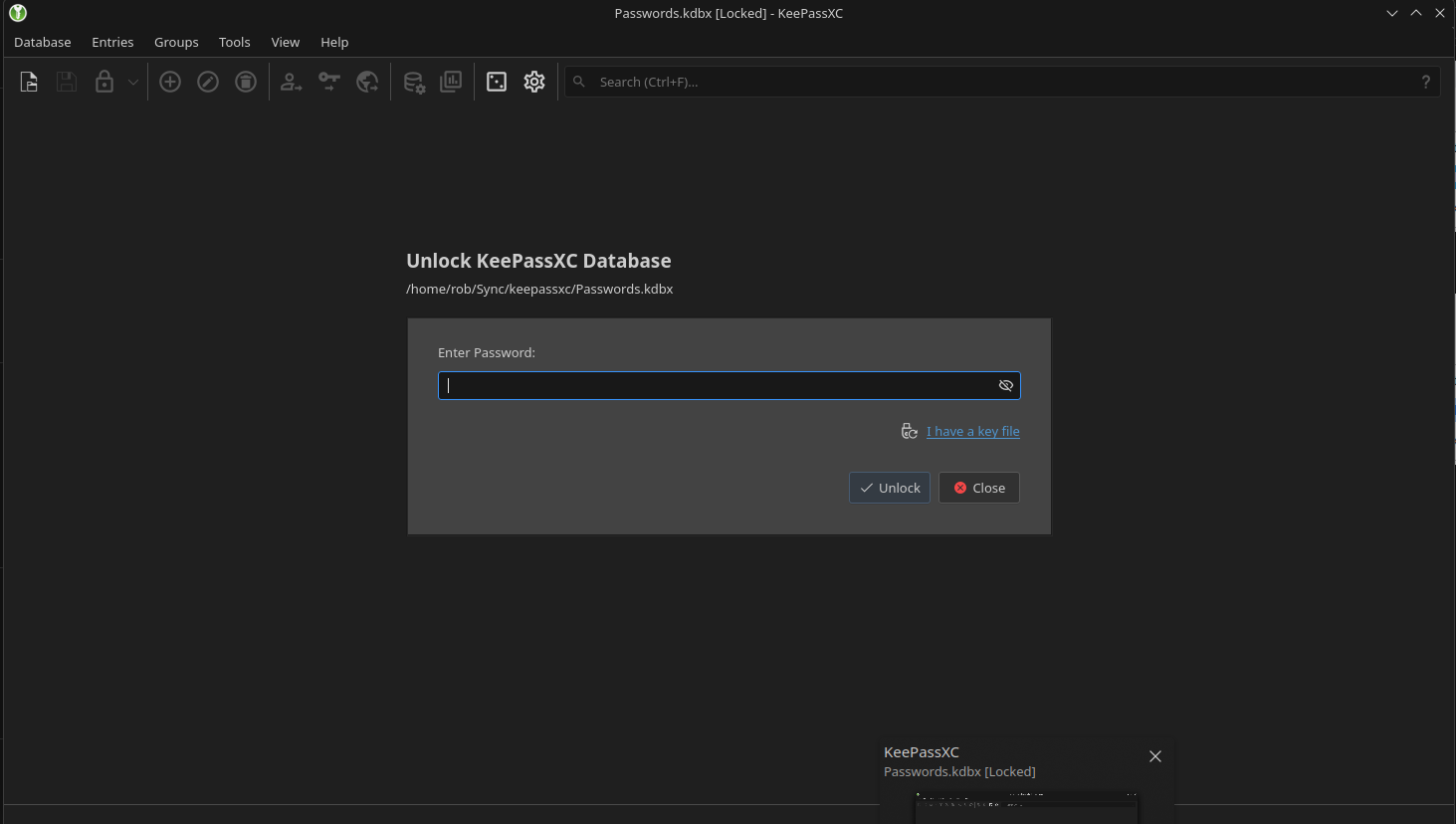Viewport: 1456px width, 824px height.
Task: Click the Database Reports icon
Action: pos(451,82)
